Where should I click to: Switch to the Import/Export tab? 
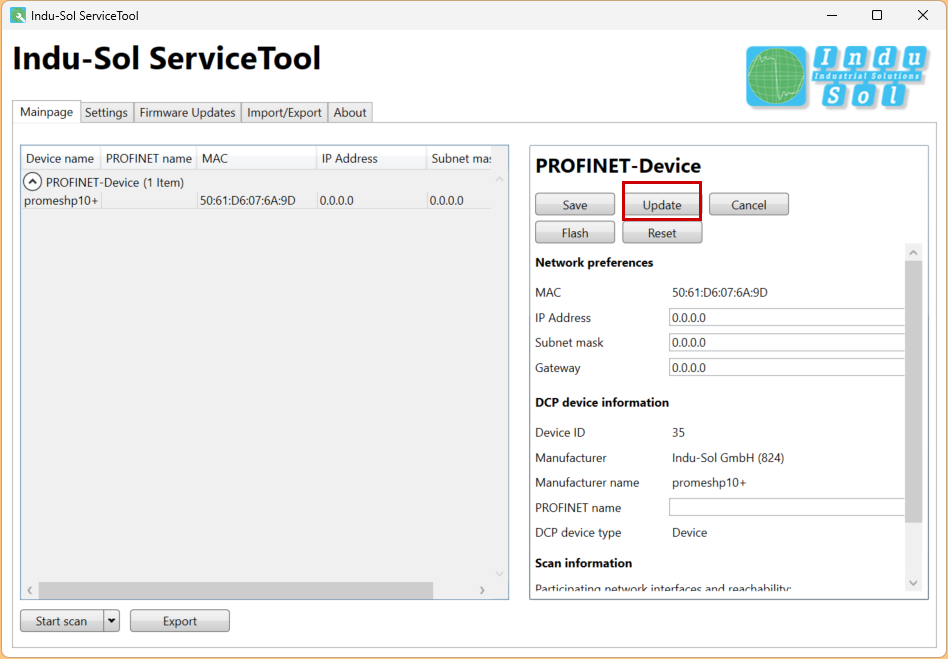pos(284,112)
